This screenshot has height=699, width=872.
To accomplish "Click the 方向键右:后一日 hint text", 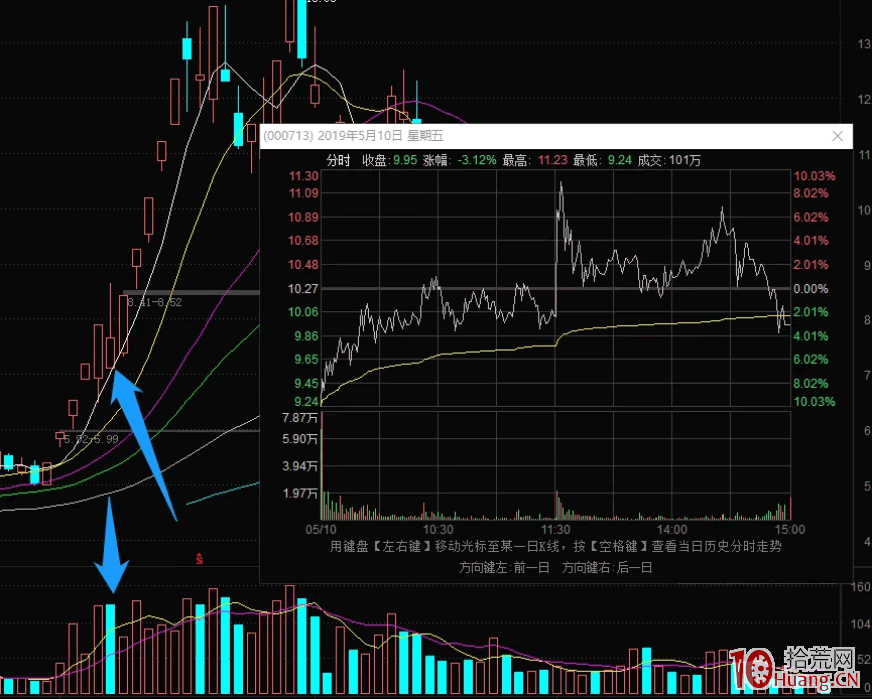I will point(607,568).
